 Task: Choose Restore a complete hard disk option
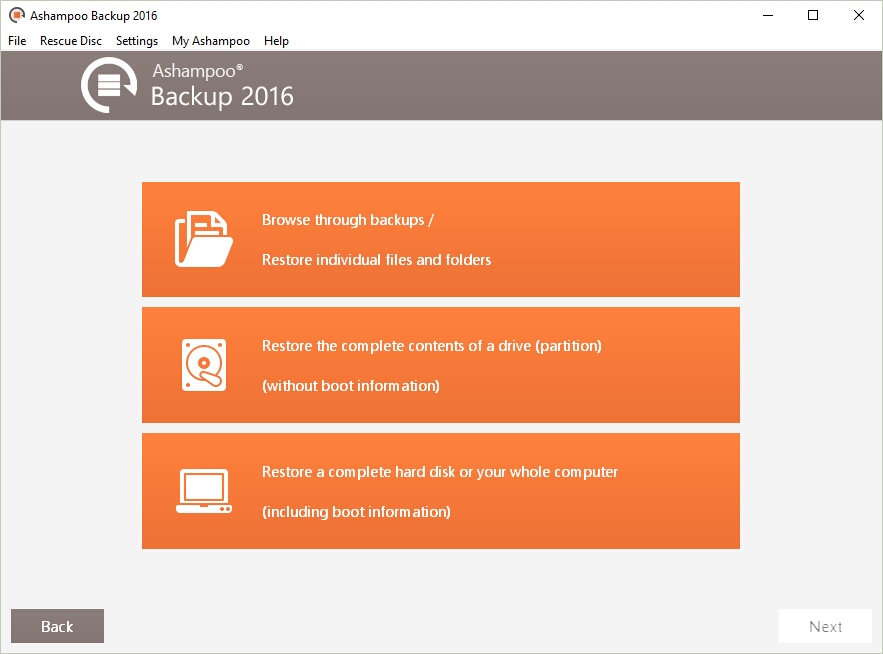click(441, 491)
